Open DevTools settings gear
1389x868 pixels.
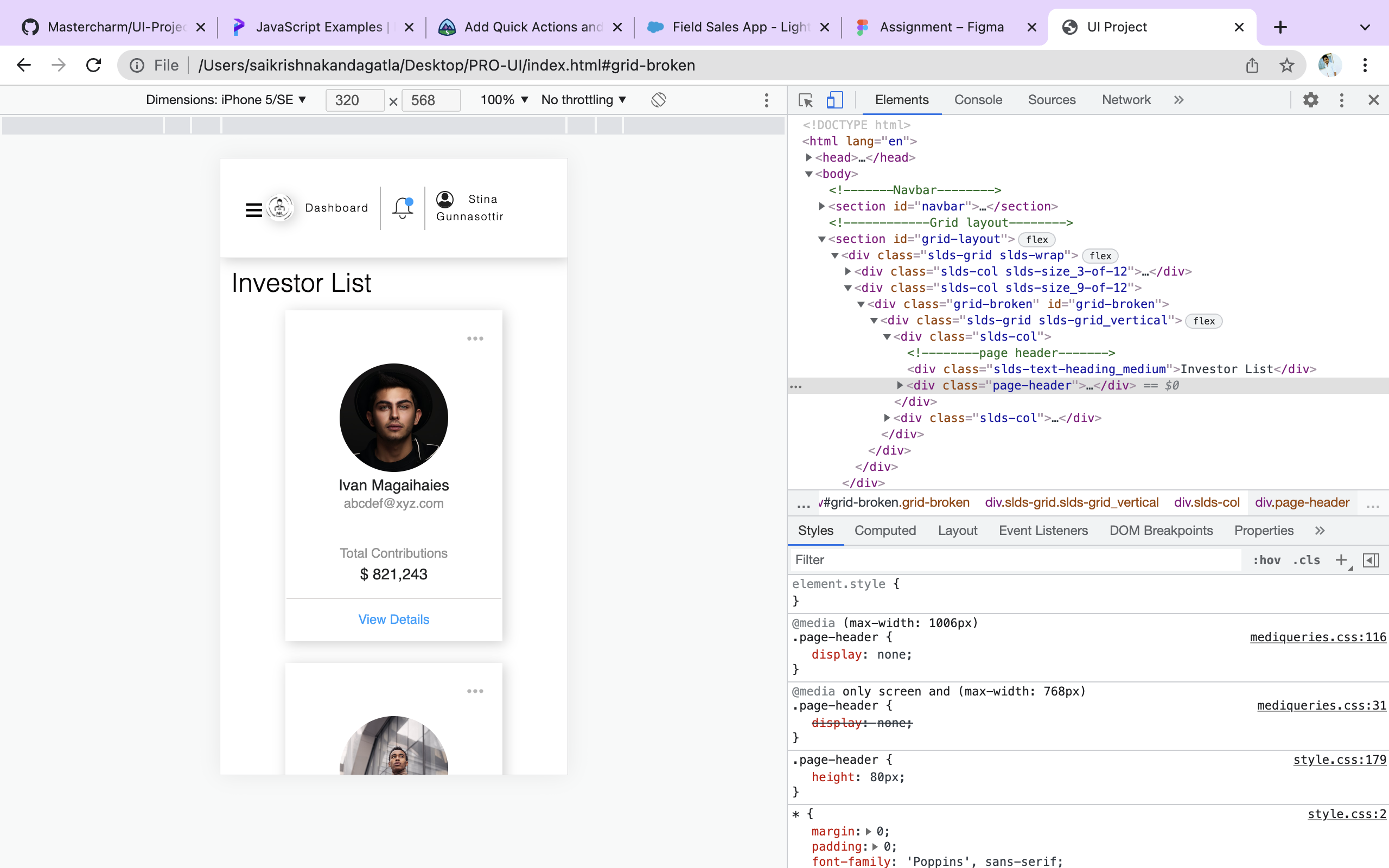point(1311,99)
